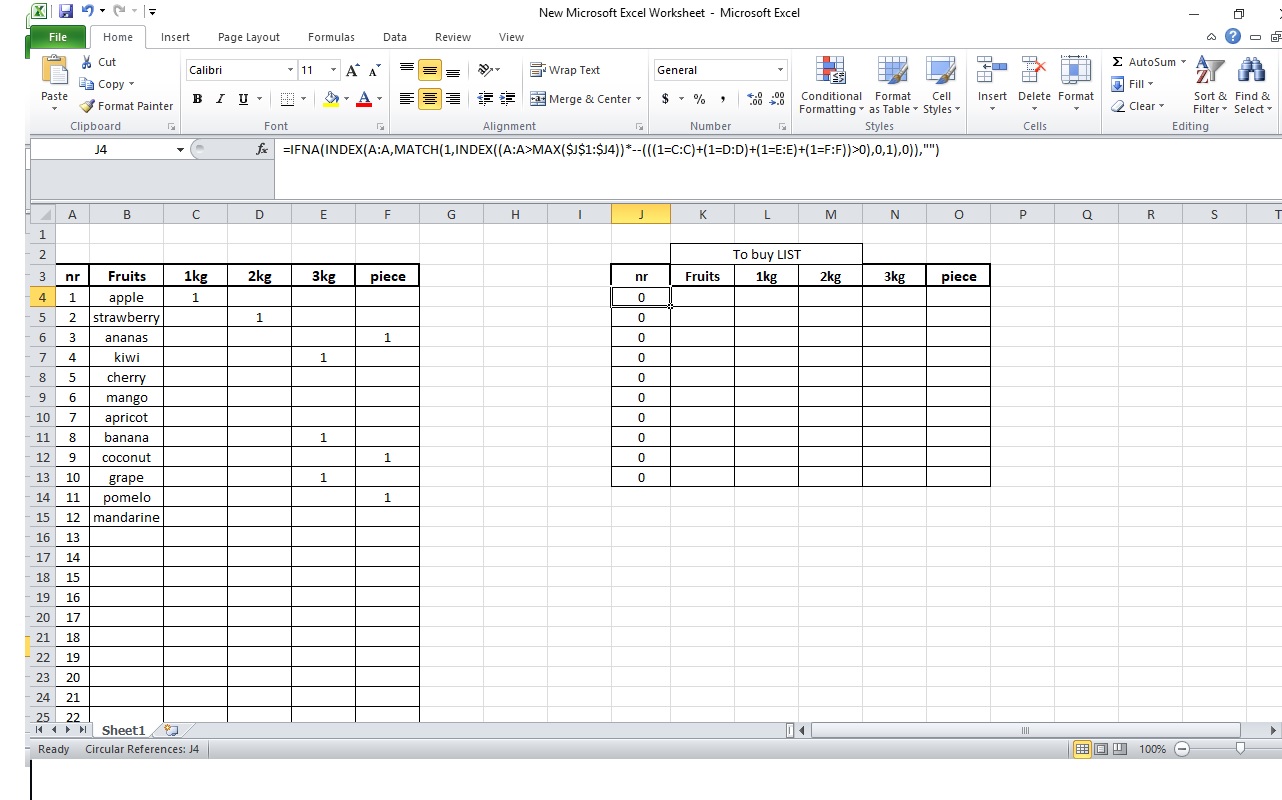Open the General number format dropdown
This screenshot has height=800, width=1282.
tap(779, 70)
